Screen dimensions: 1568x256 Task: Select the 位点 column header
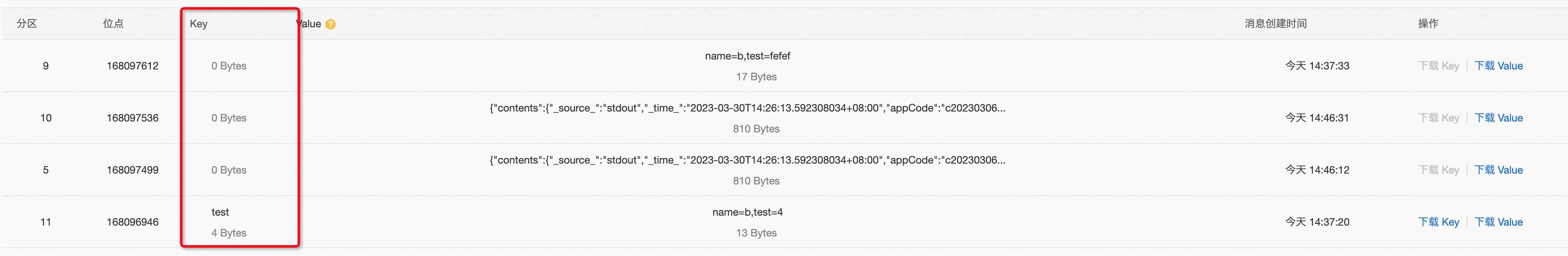(113, 24)
